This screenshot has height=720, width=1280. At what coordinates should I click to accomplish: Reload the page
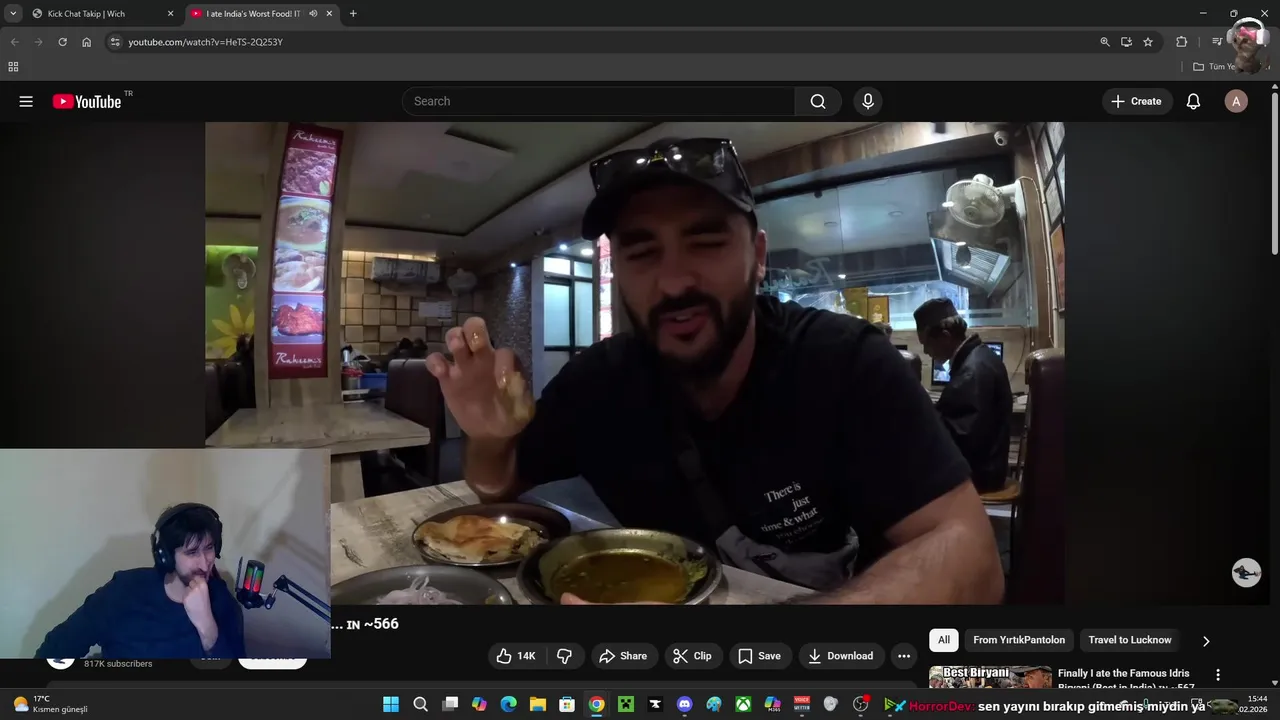point(62,42)
